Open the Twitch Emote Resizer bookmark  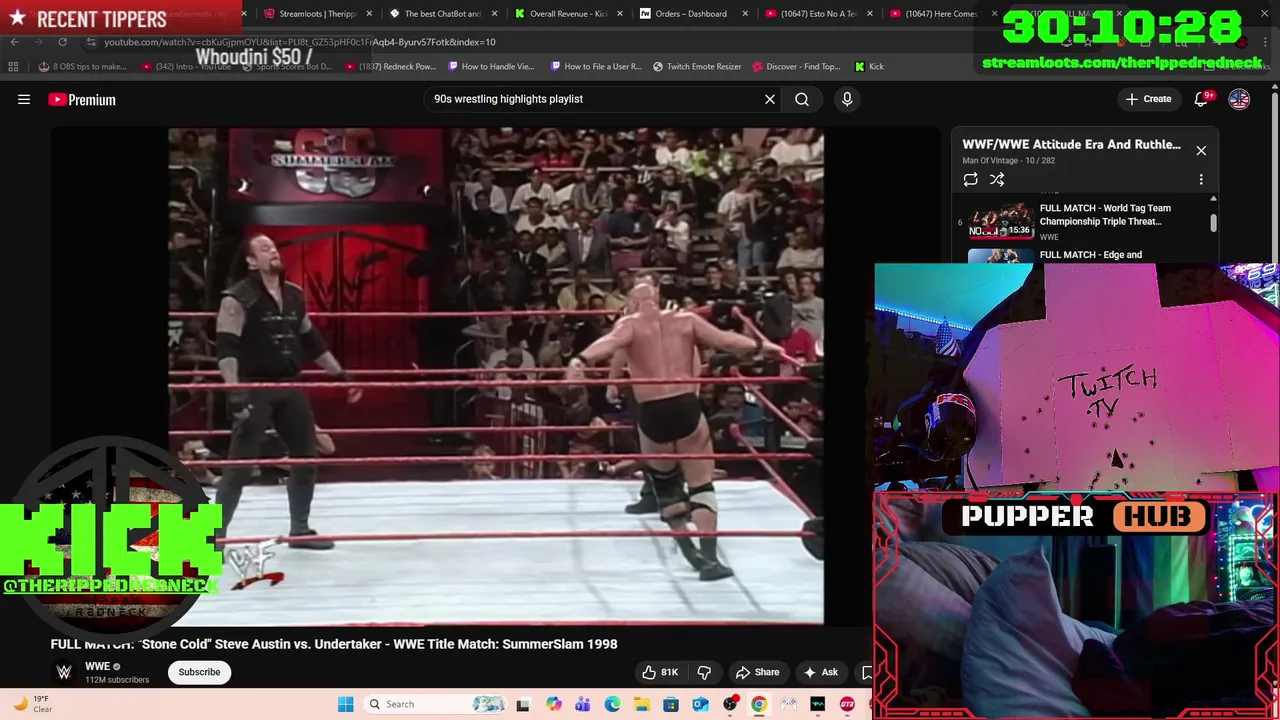pyautogui.click(x=697, y=66)
